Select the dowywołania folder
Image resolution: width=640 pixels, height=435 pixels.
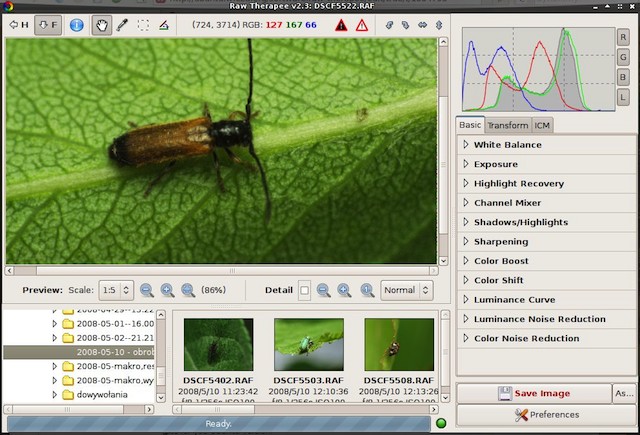pyautogui.click(x=102, y=395)
